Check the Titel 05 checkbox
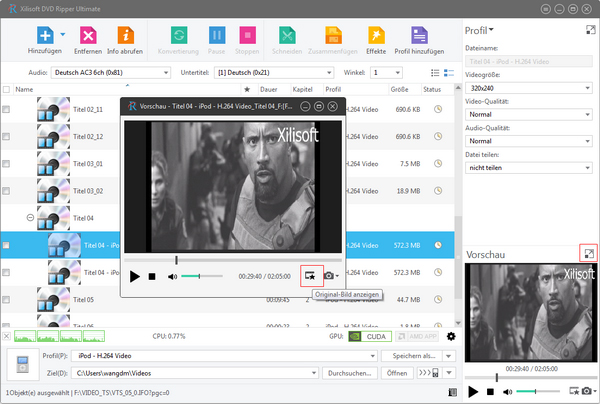The width and height of the screenshot is (600, 404). [6, 300]
